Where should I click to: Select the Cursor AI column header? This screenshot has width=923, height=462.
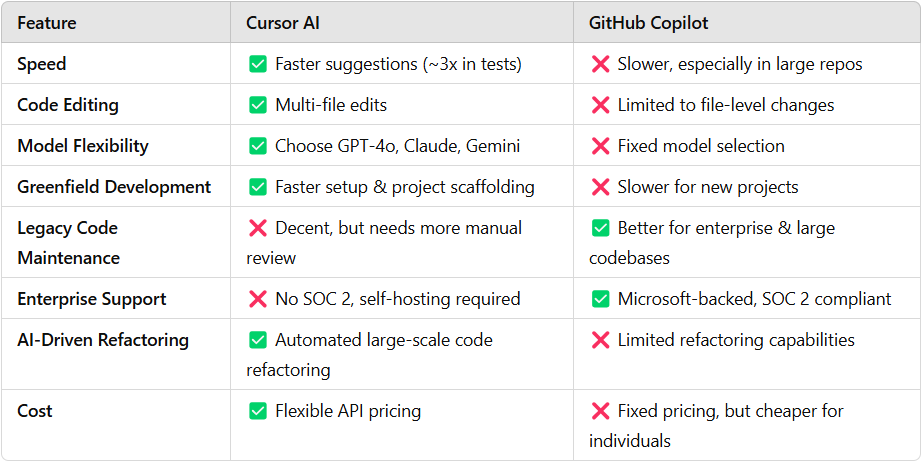[x=283, y=23]
